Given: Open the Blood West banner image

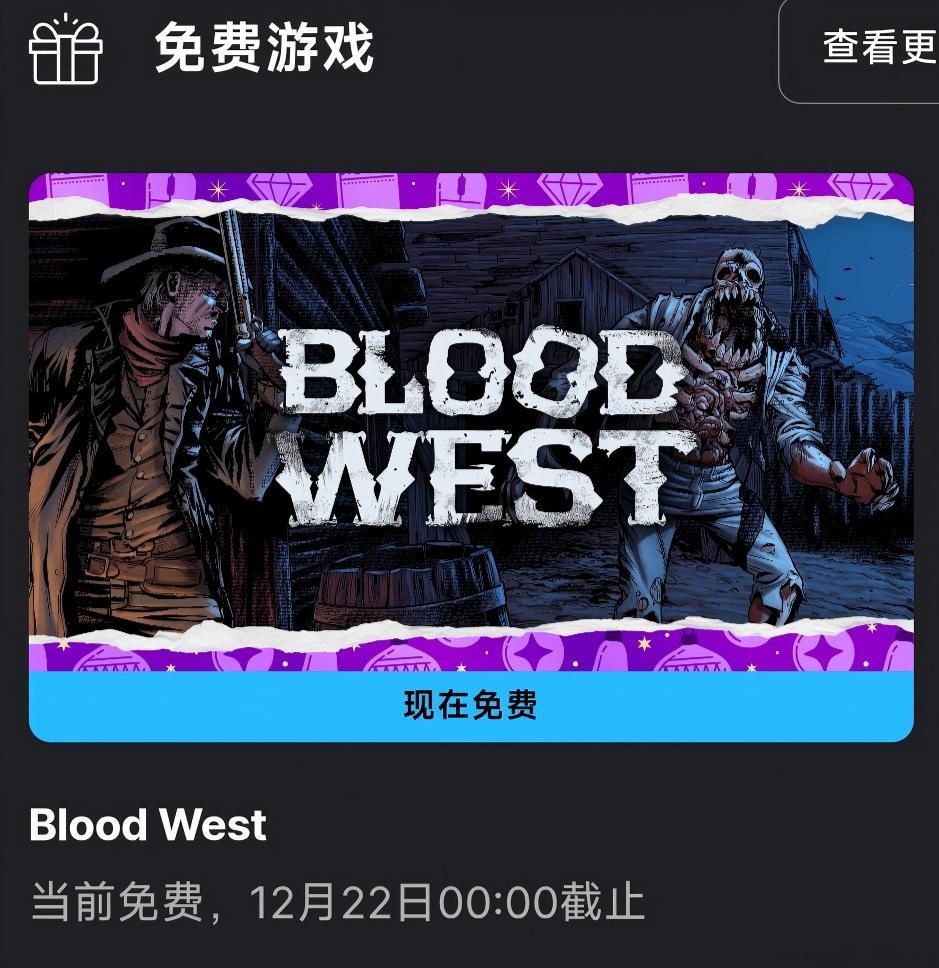Looking at the screenshot, I should coord(471,422).
